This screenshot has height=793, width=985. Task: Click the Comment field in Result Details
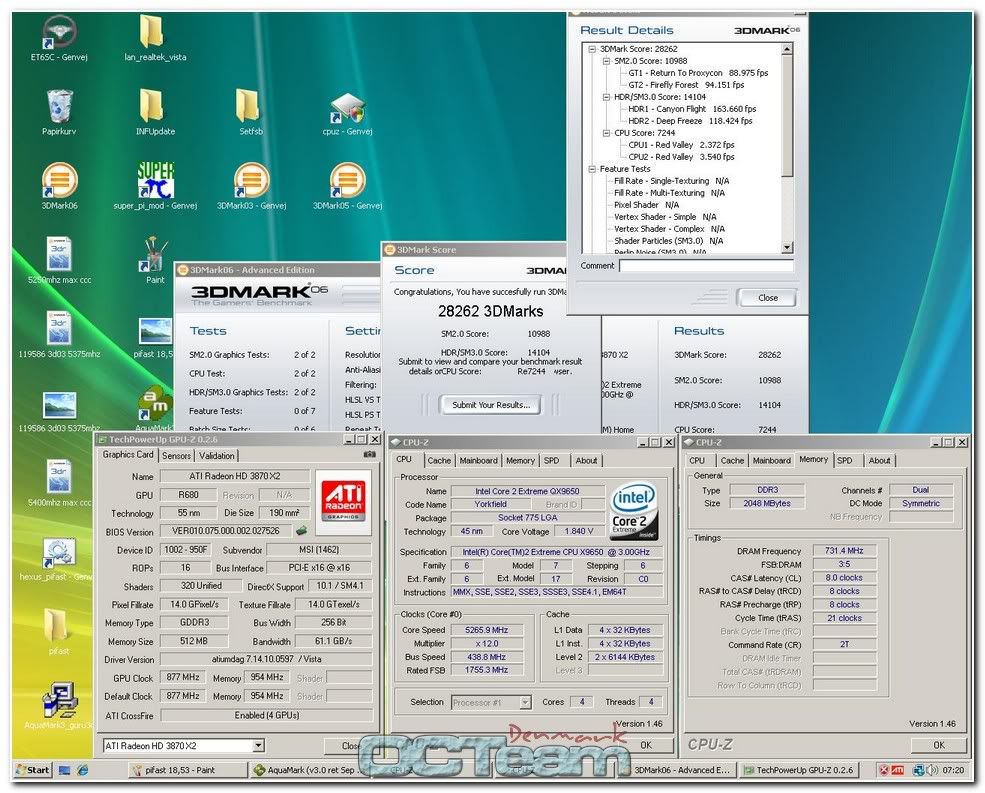pyautogui.click(x=706, y=266)
